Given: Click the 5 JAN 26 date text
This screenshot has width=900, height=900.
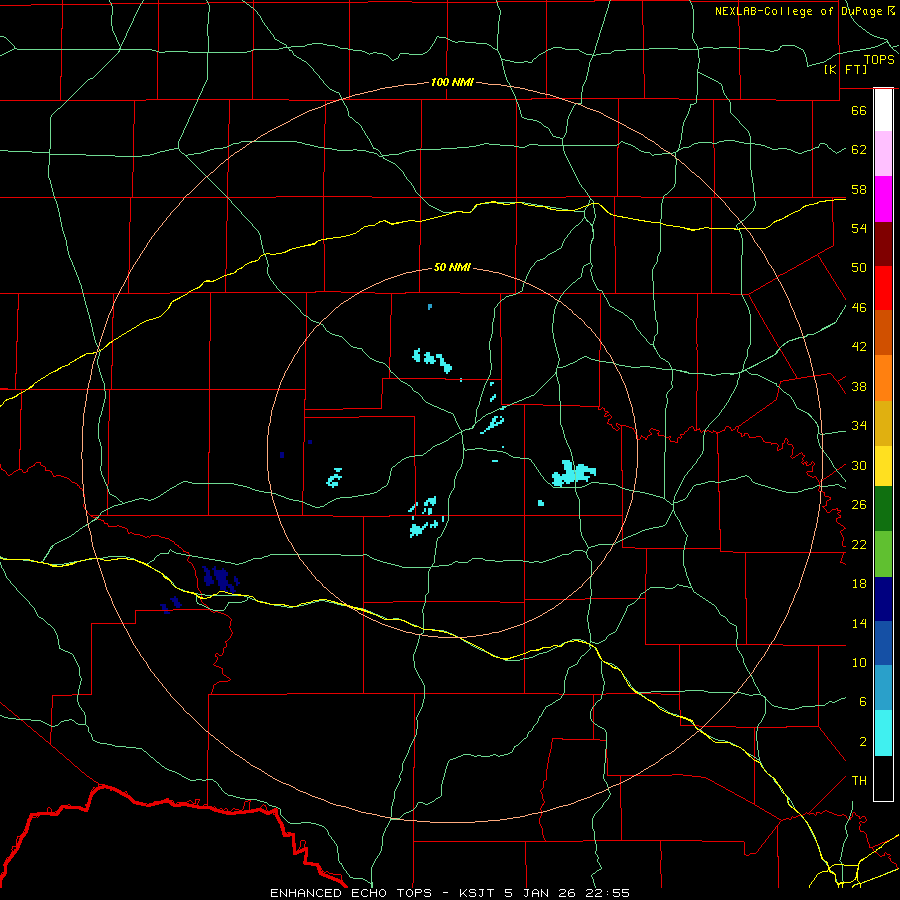Looking at the screenshot, I should point(542,893).
